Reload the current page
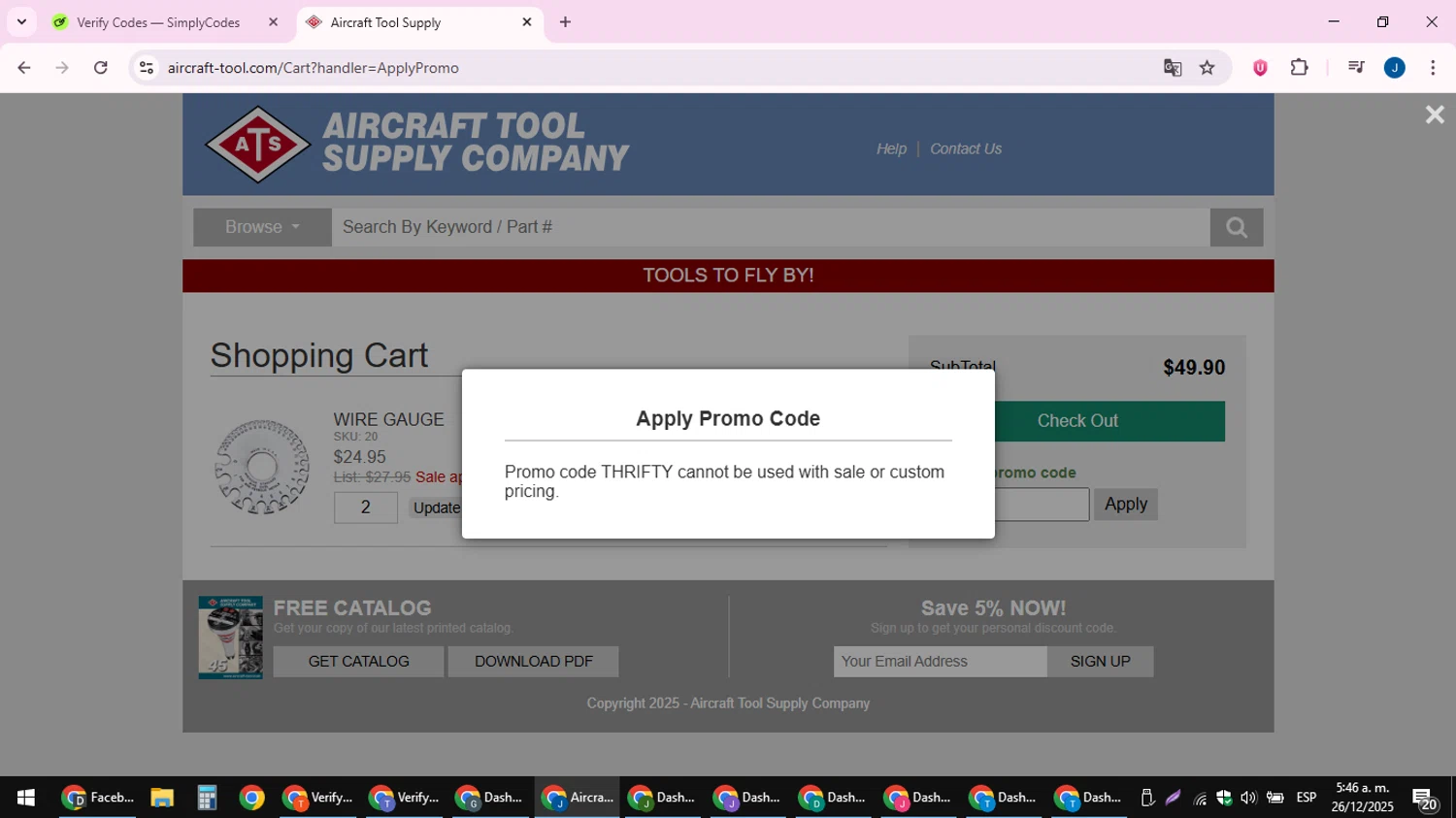 pos(100,68)
